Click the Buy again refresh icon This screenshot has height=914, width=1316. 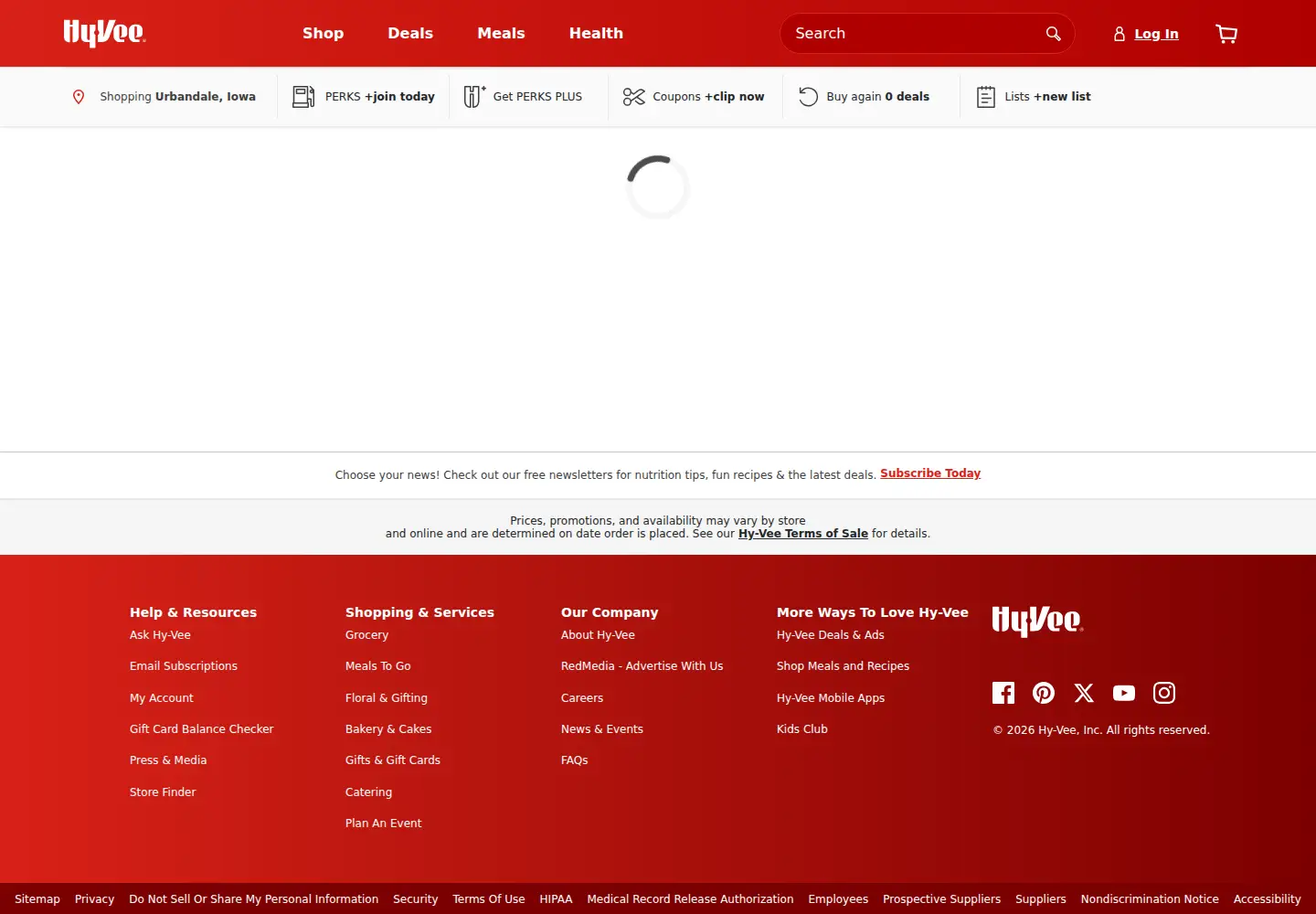click(808, 97)
